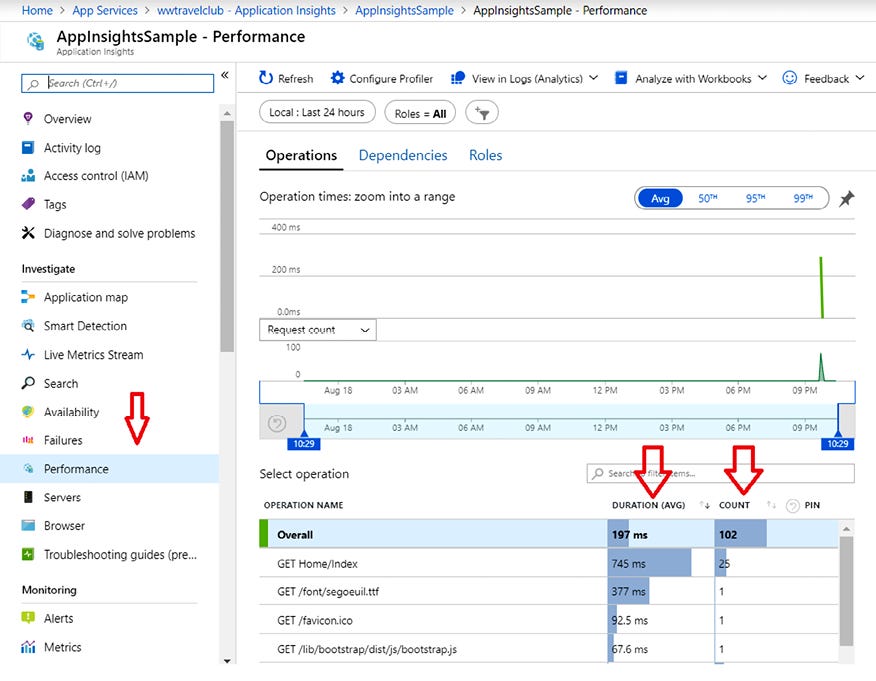Viewport: 876px width, 681px height.
Task: Select the GET /font/segoeuil.ttf row
Action: coord(549,592)
